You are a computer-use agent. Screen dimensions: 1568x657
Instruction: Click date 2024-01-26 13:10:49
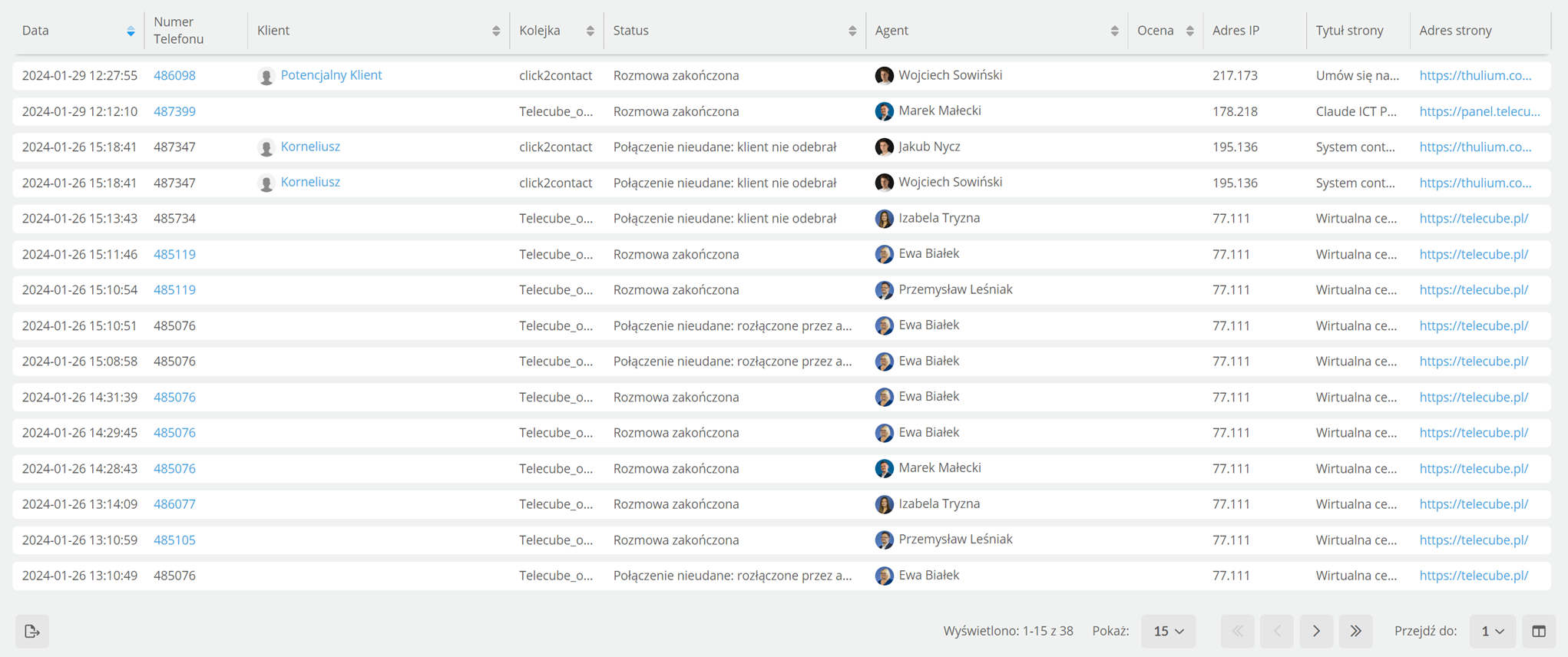(79, 576)
